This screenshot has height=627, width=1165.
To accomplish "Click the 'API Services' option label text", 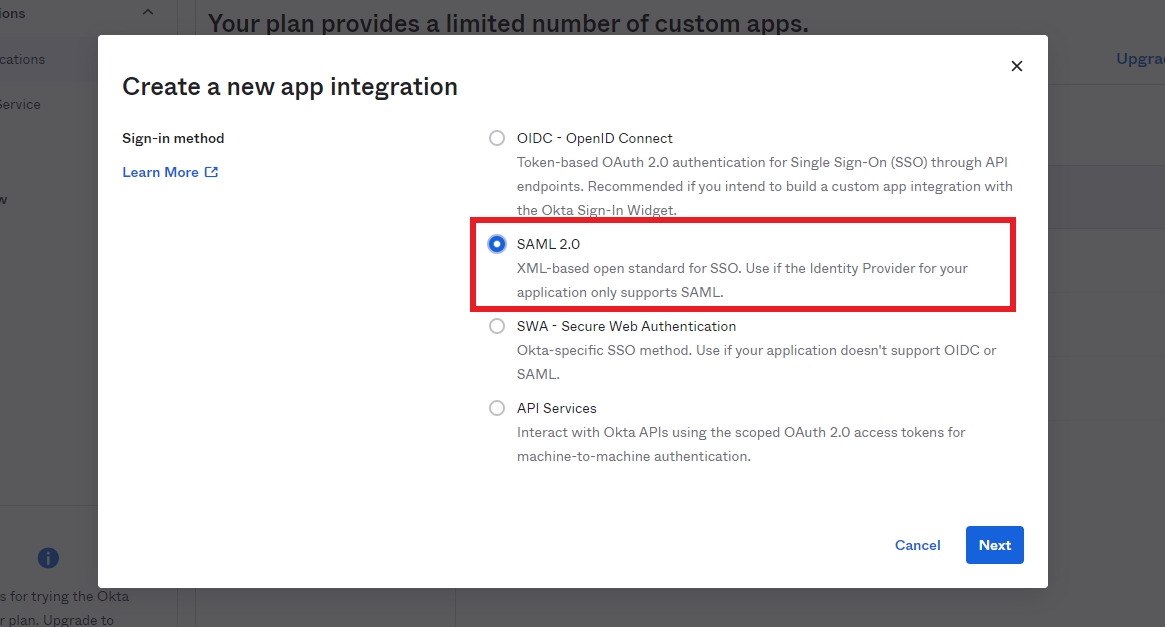I will click(x=556, y=408).
